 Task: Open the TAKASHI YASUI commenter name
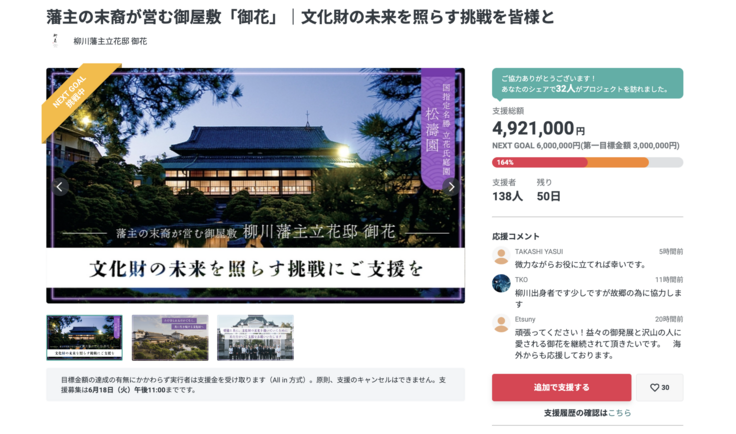(x=539, y=251)
